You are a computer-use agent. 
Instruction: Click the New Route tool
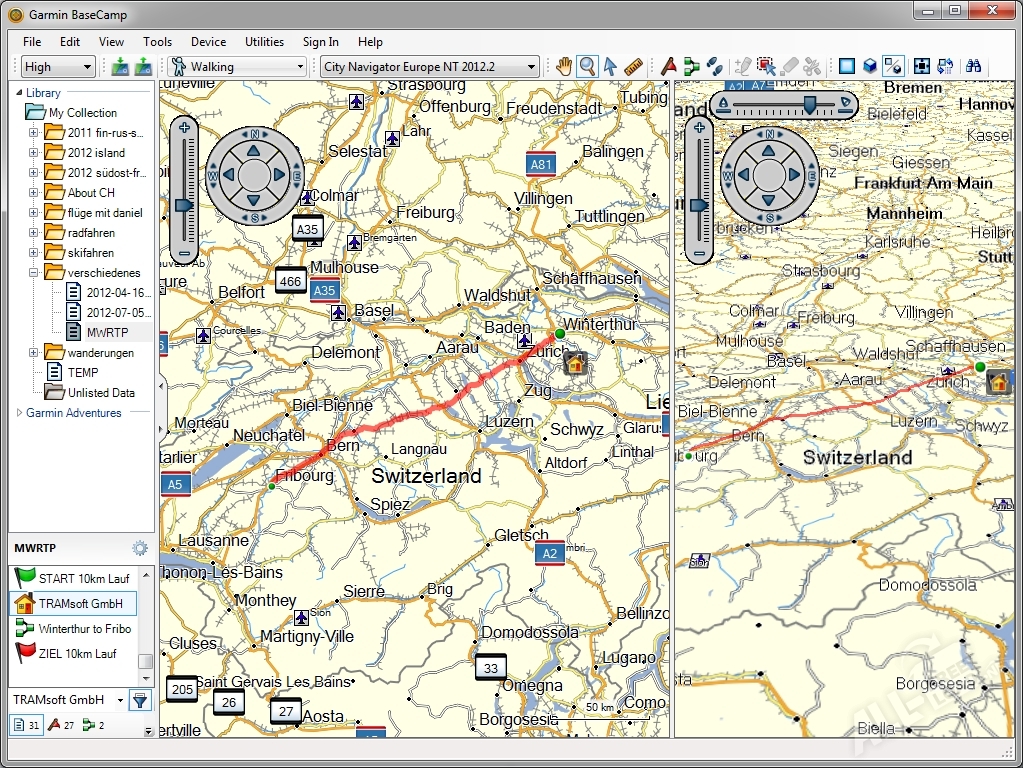(x=692, y=67)
